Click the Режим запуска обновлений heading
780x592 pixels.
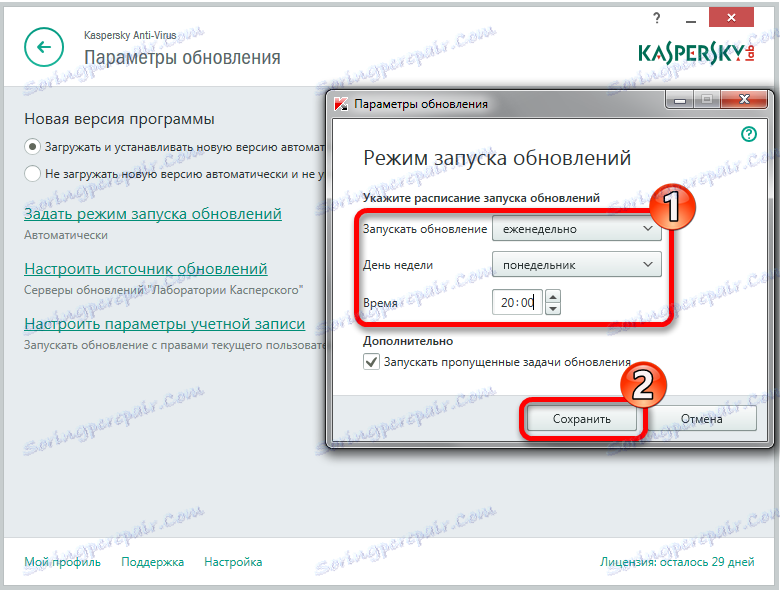pyautogui.click(x=497, y=158)
